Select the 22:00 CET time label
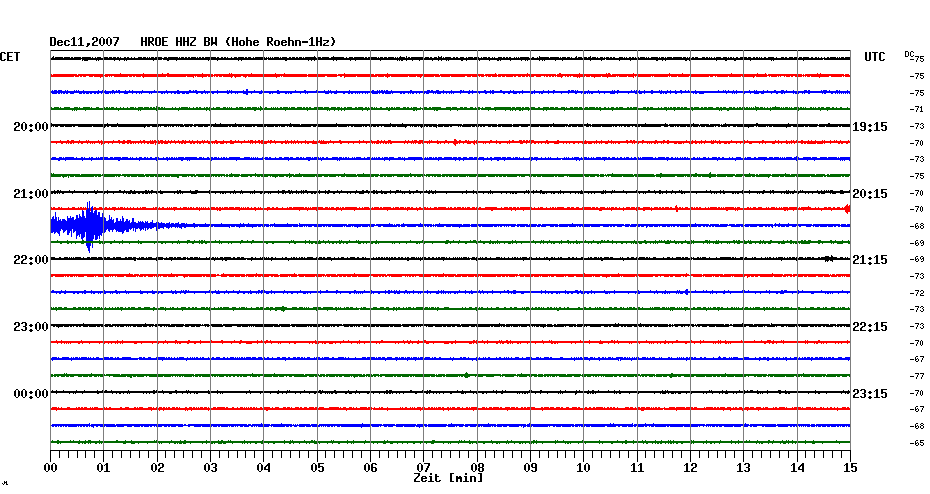 point(31,260)
